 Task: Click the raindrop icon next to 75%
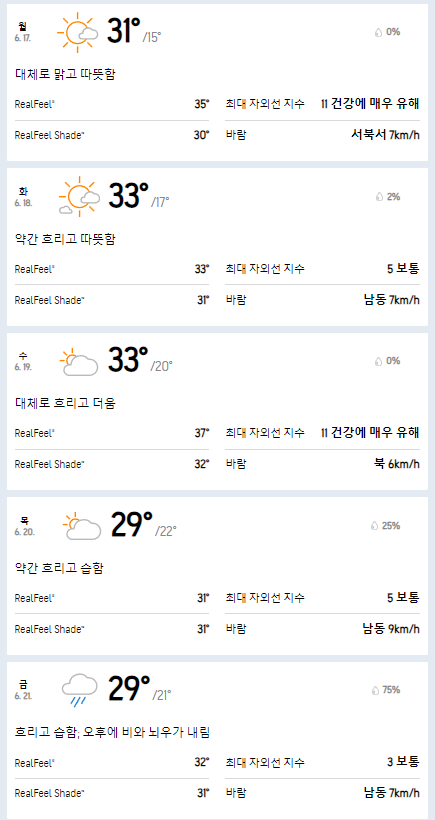point(376,690)
